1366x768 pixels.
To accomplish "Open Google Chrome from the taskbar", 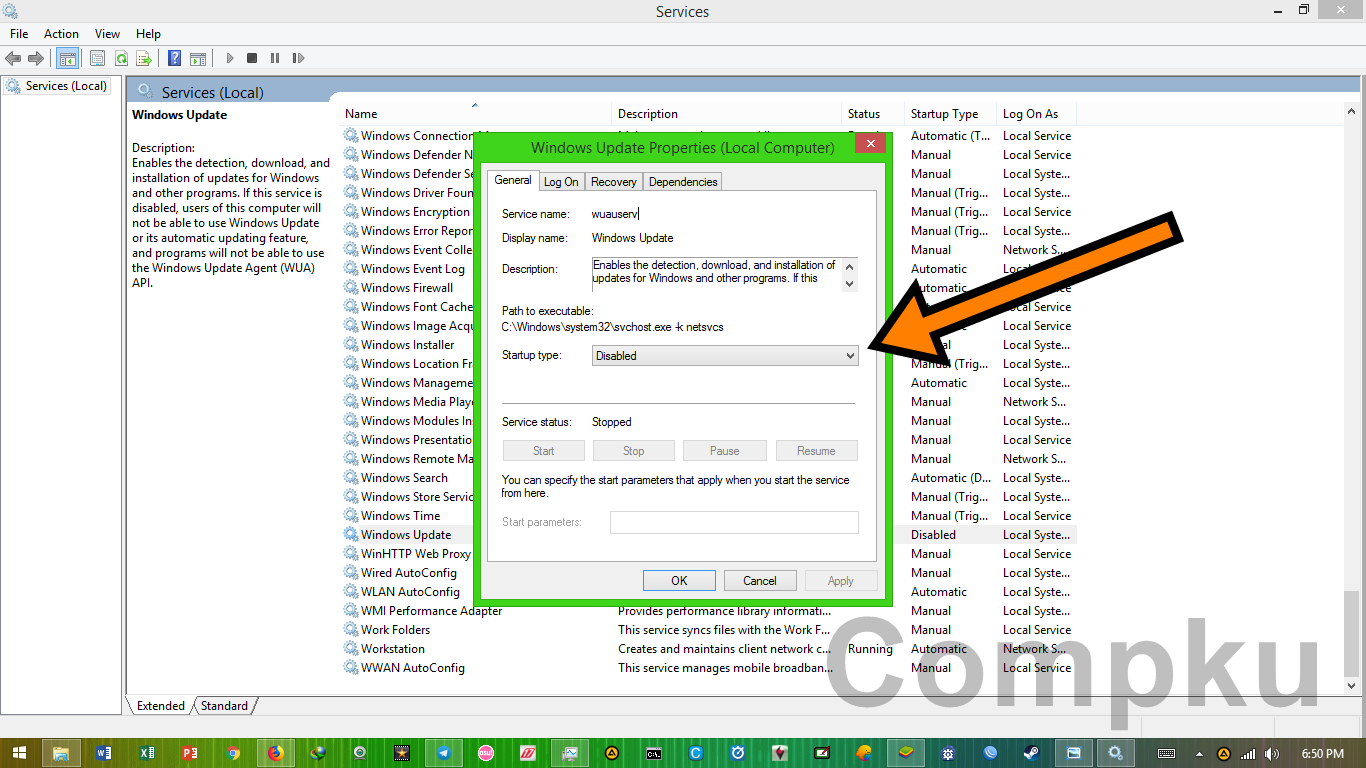I will click(x=233, y=753).
